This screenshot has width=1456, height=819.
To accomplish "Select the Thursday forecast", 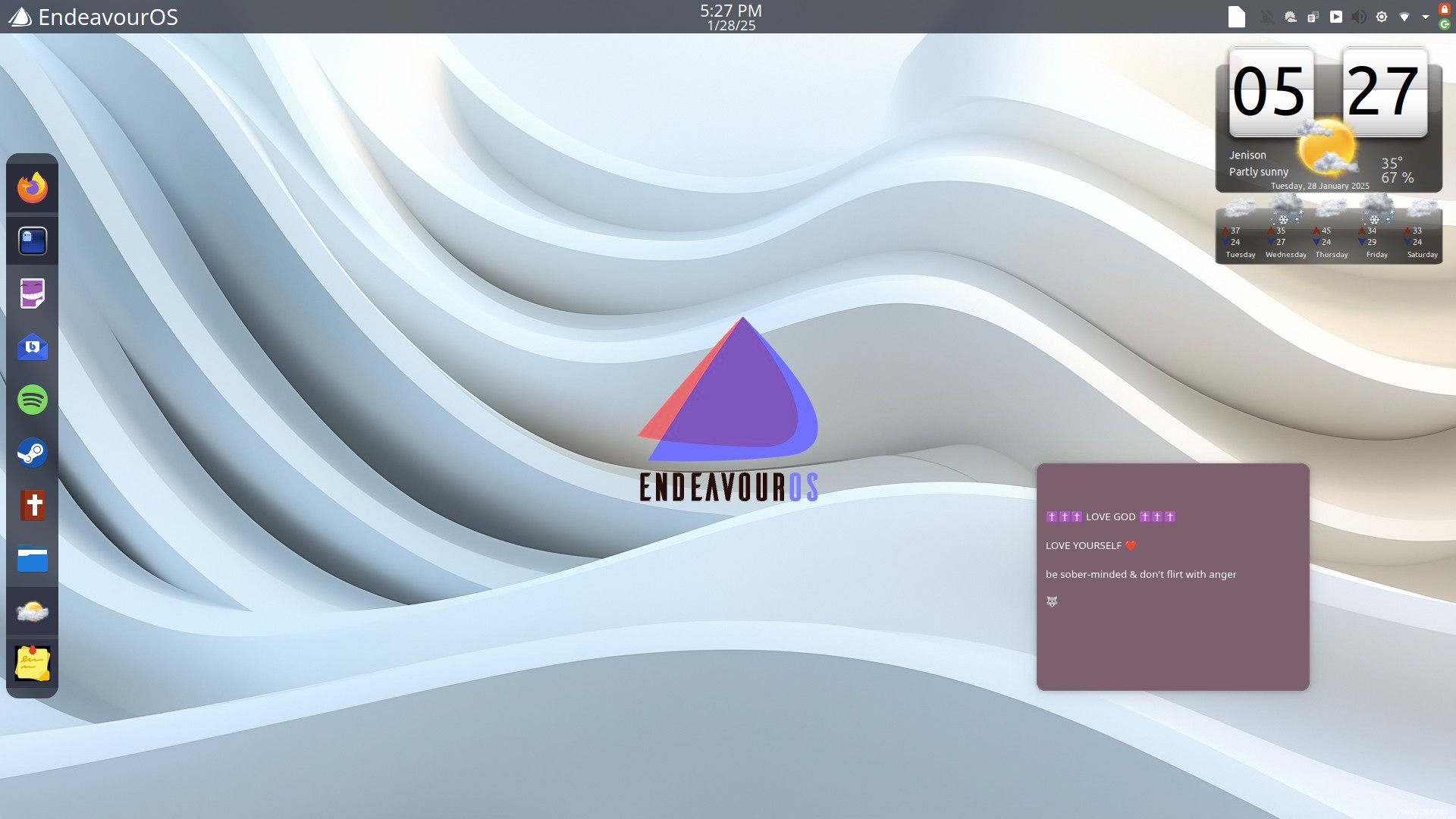I will click(1332, 230).
